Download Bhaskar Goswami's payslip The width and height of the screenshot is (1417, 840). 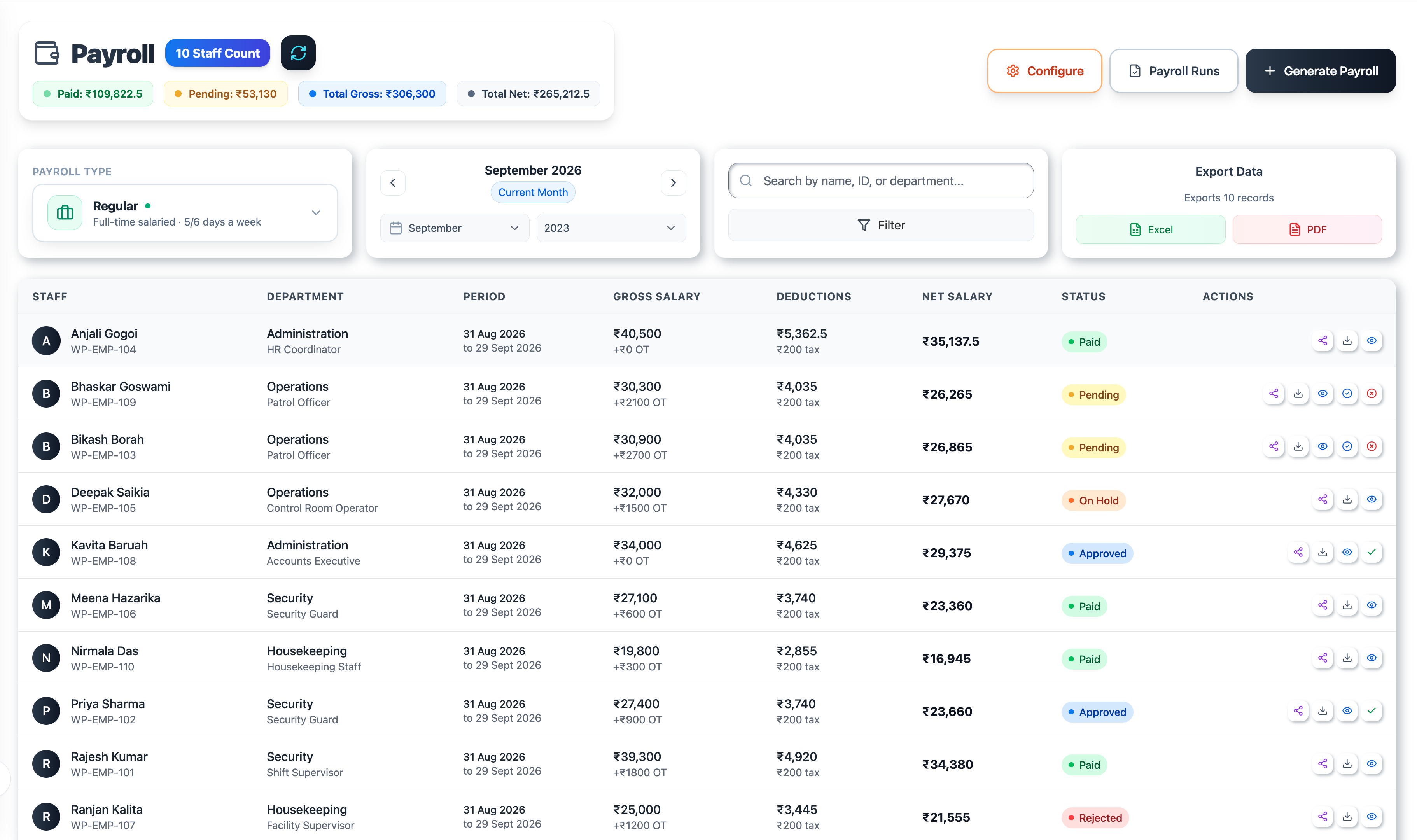(1298, 394)
